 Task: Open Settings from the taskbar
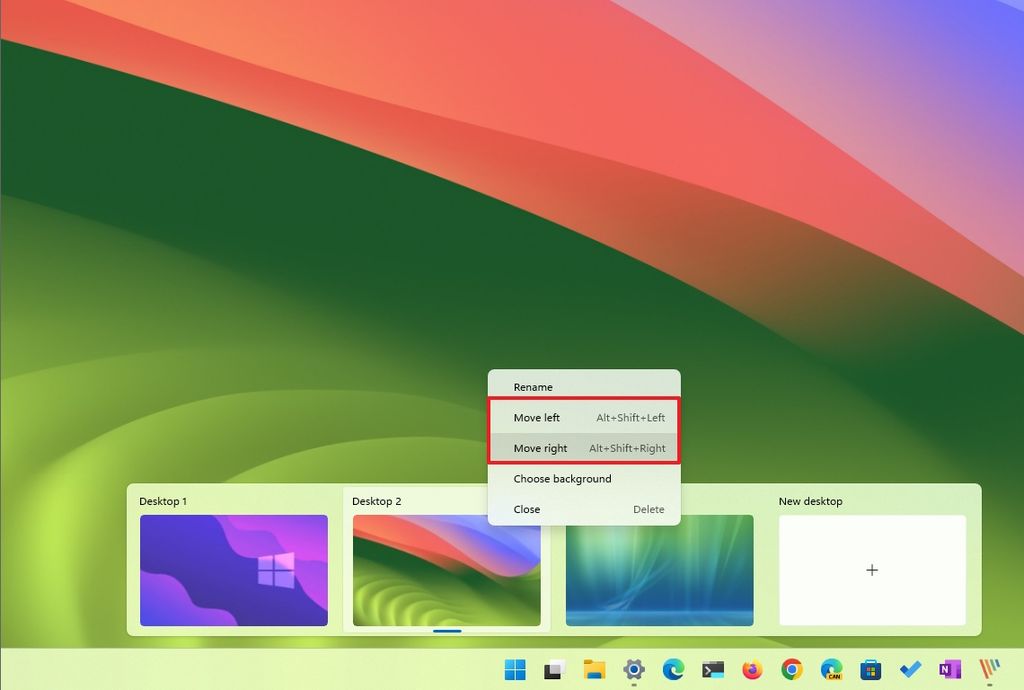[635, 669]
